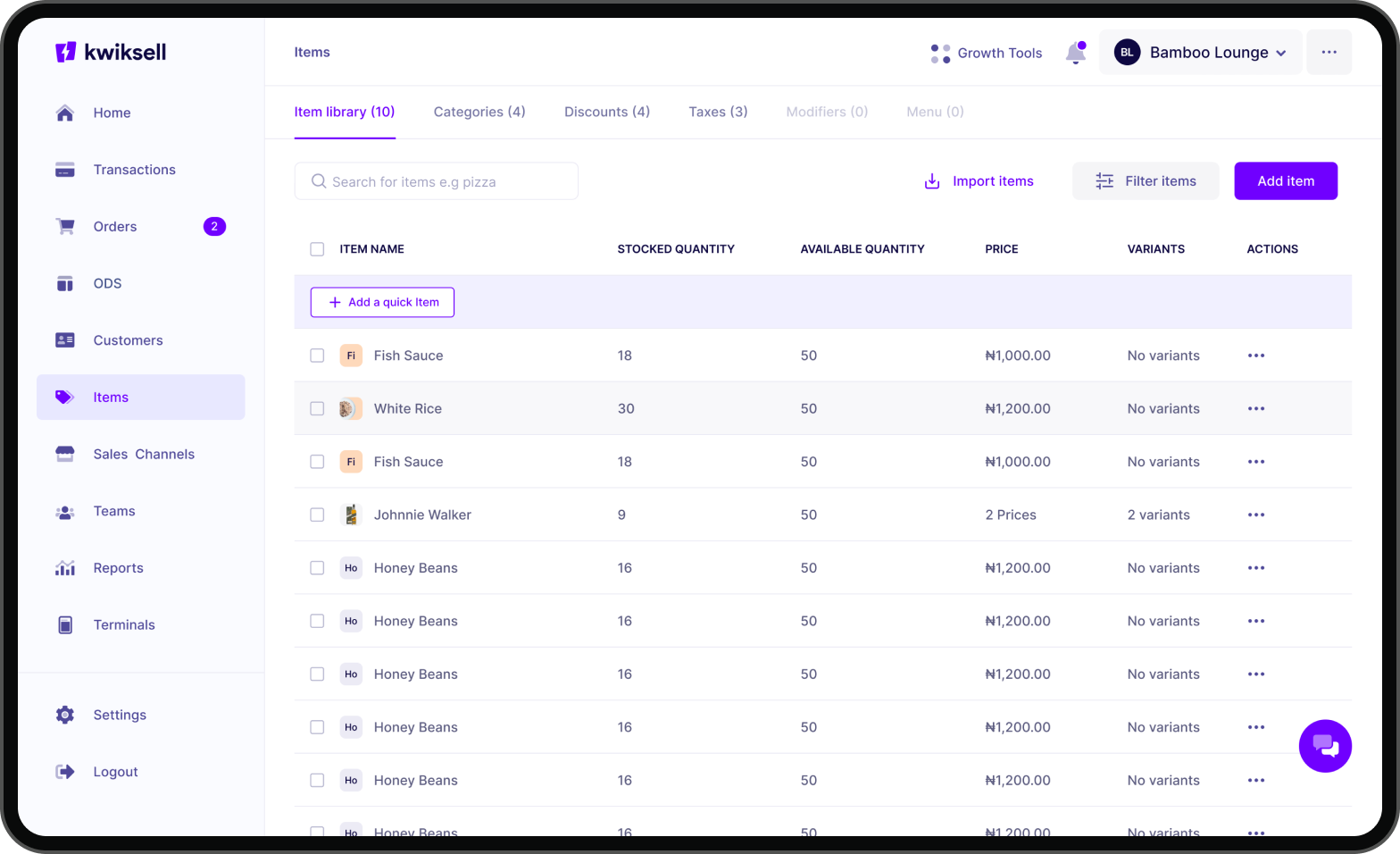
Task: Open Settings gear in sidebar
Action: pyautogui.click(x=65, y=715)
